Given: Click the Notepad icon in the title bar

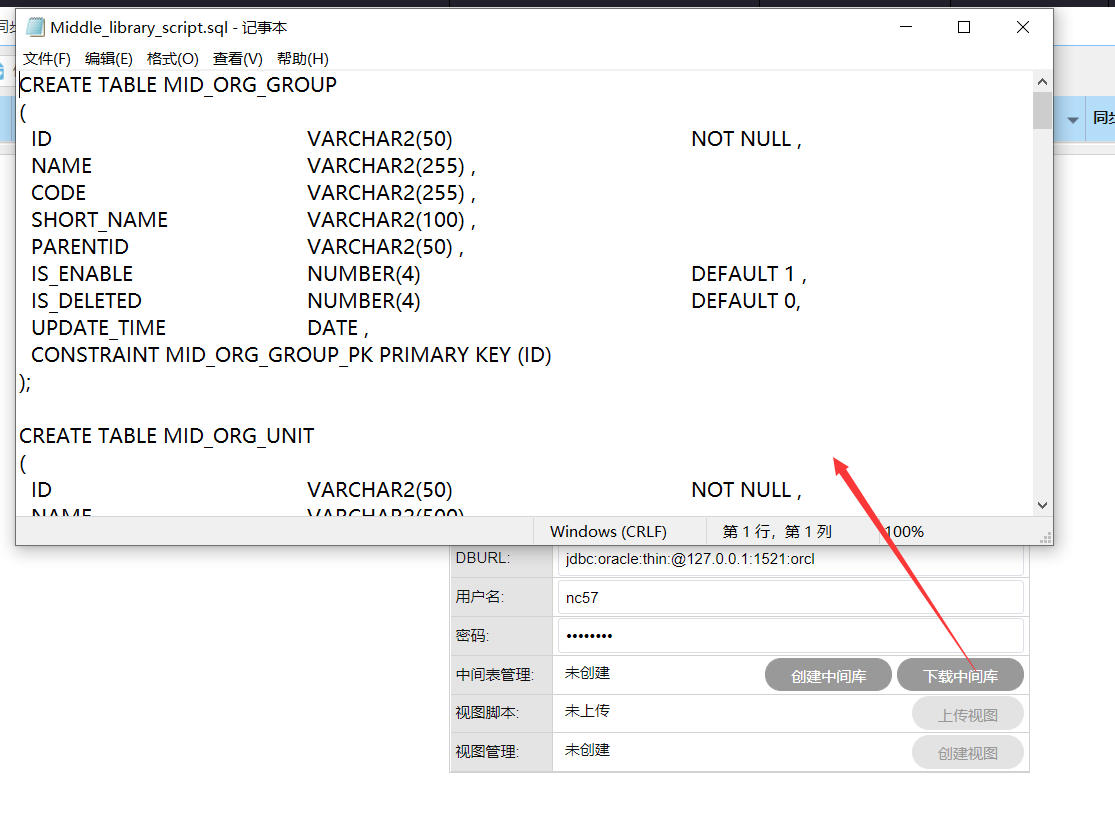Looking at the screenshot, I should (35, 28).
